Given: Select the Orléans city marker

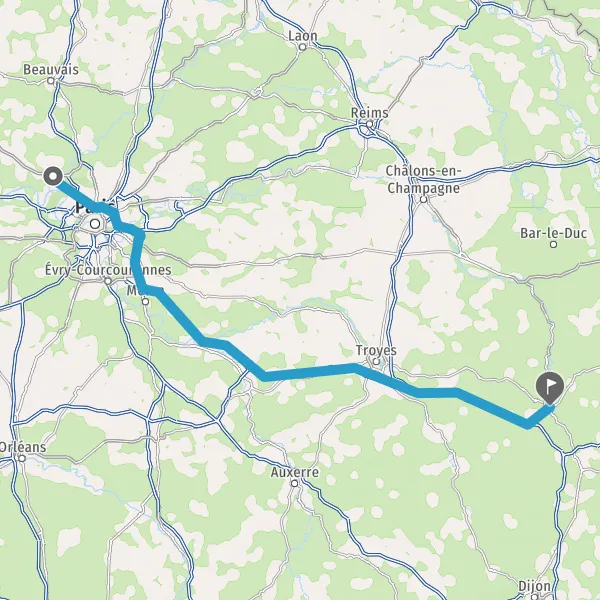Looking at the screenshot, I should [22, 458].
